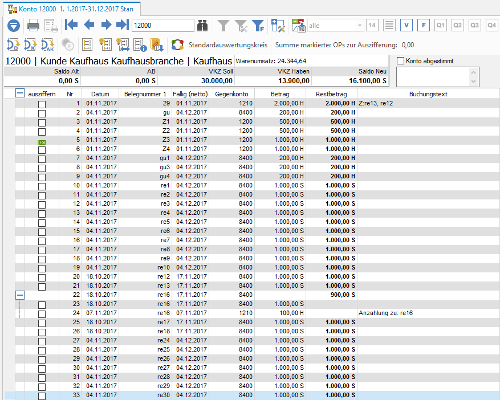Sort by the Gegenkonto column header

232,94
